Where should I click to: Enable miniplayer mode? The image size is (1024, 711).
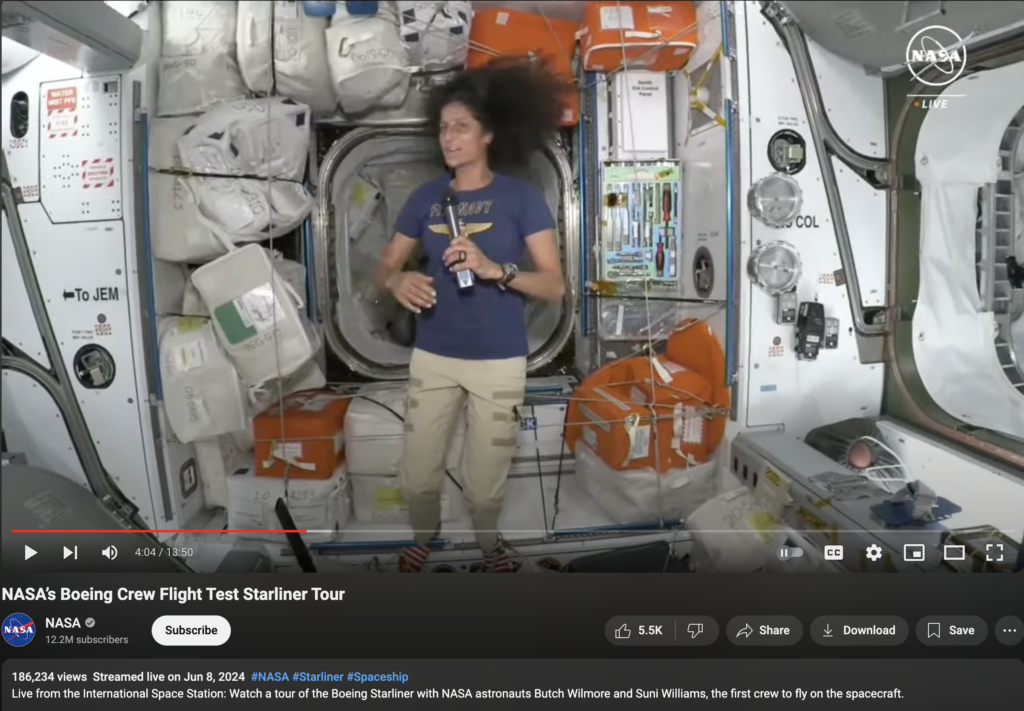point(914,552)
